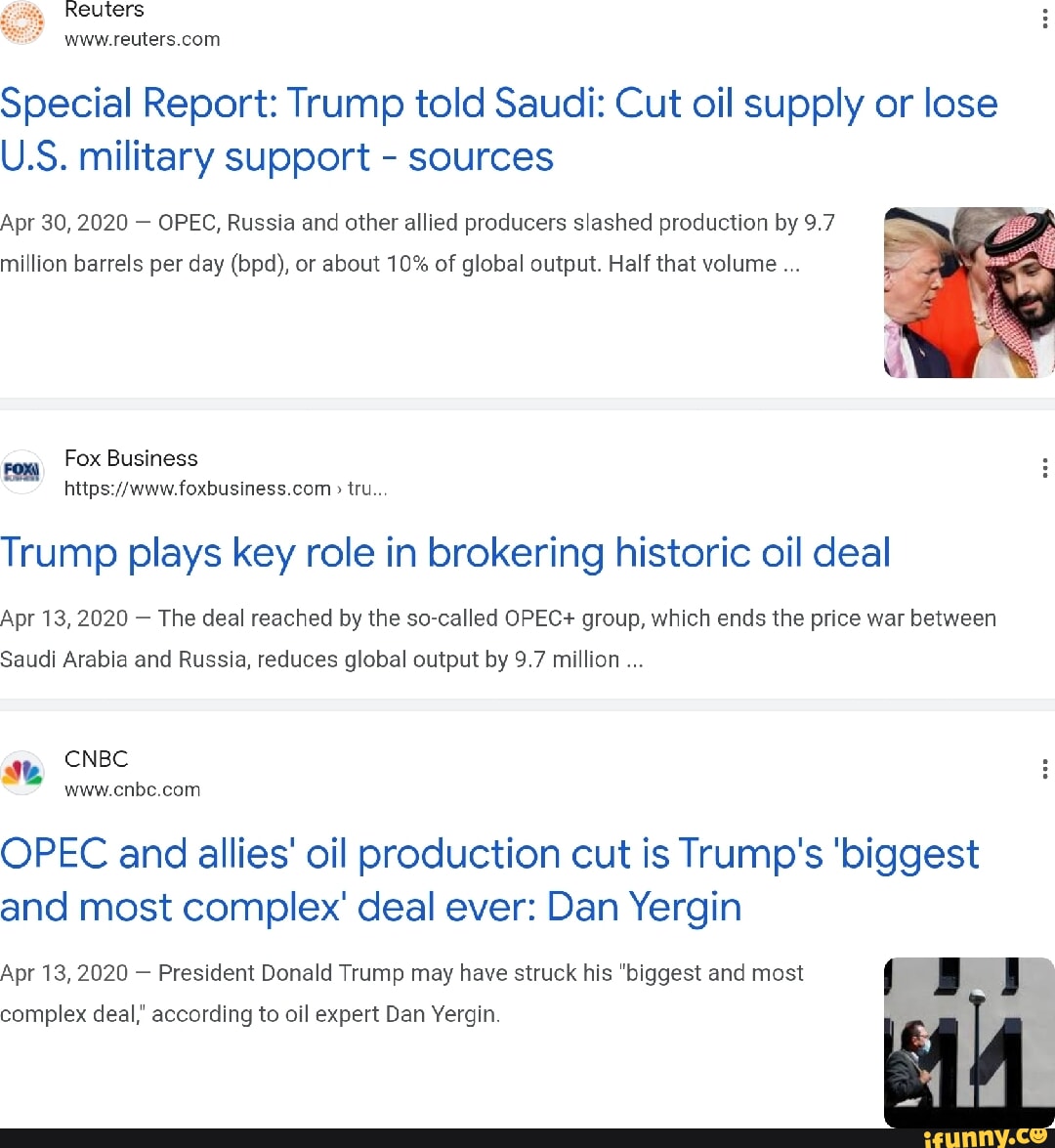This screenshot has height=1148, width=1055.
Task: Click the CNBC peacock logo icon
Action: [22, 773]
